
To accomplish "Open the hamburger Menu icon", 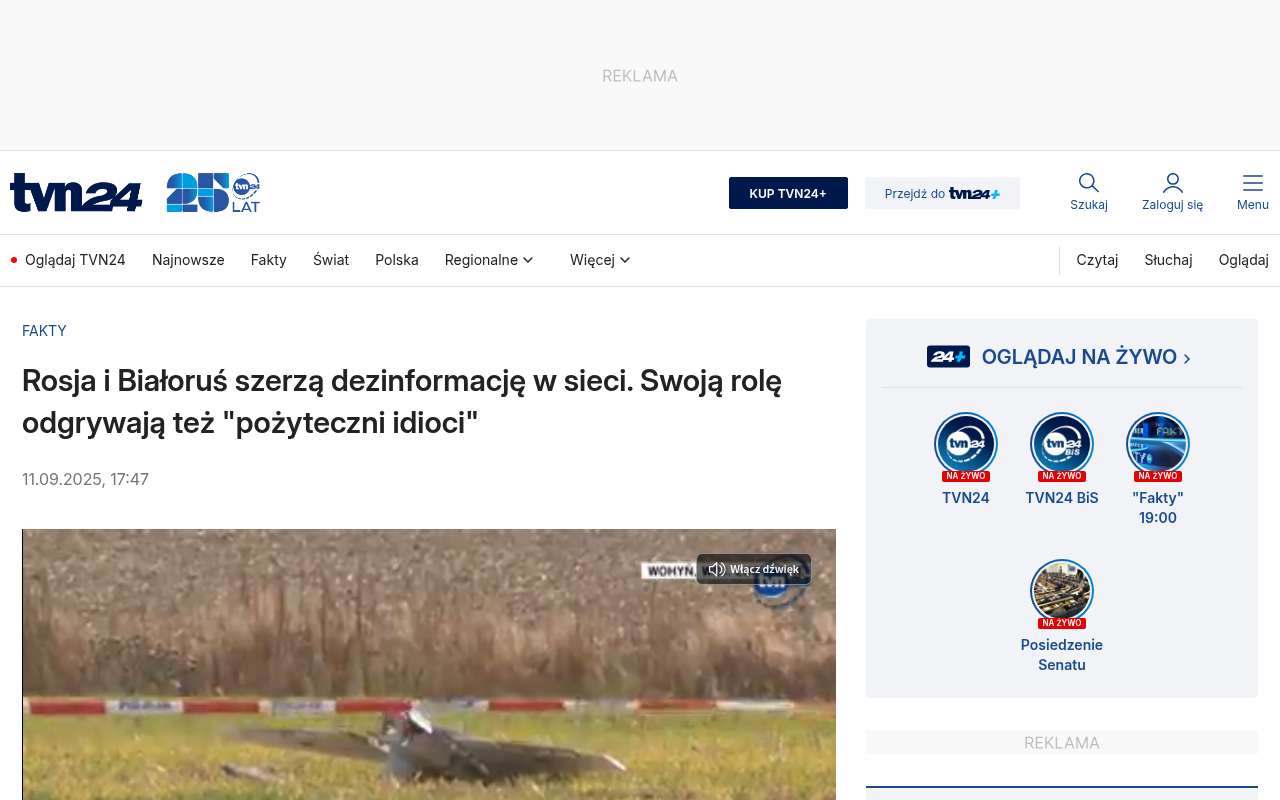I will click(x=1253, y=183).
